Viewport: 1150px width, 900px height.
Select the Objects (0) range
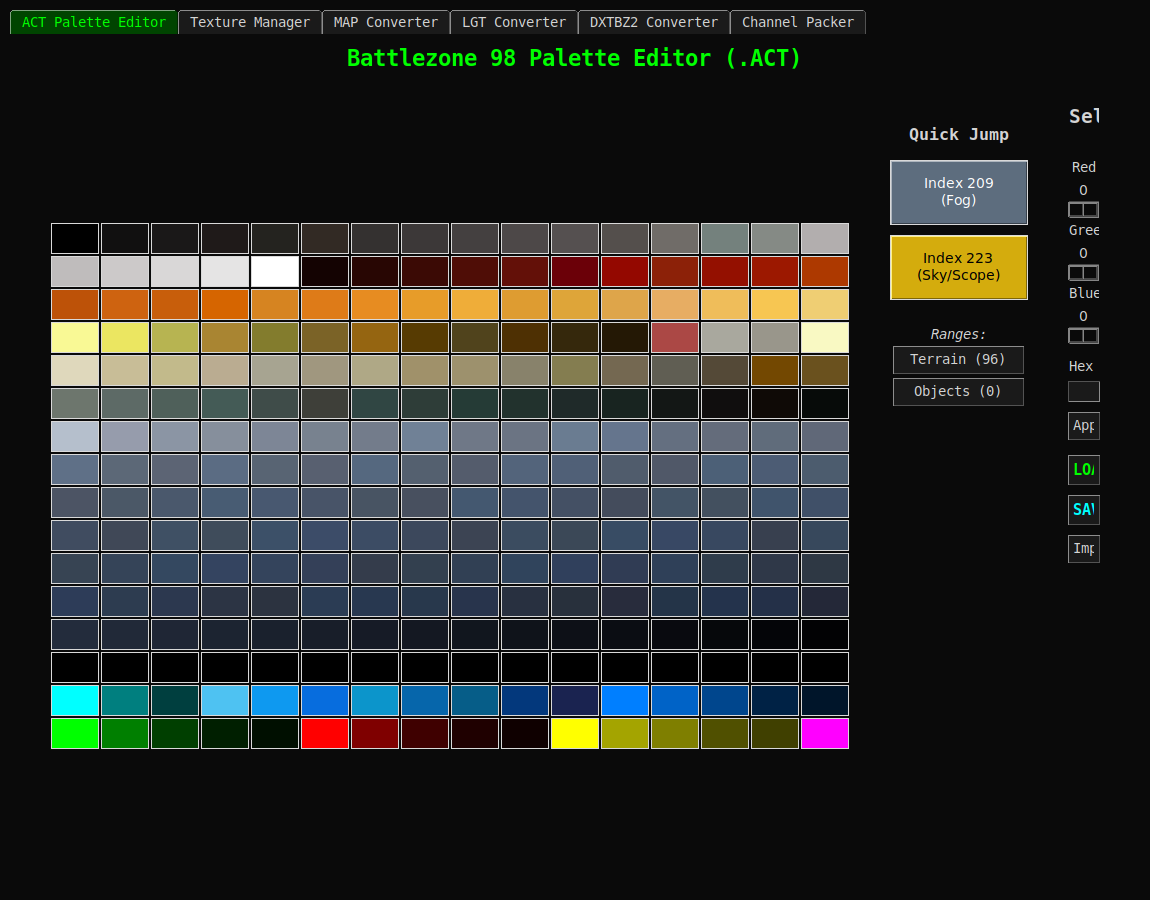pos(958,392)
